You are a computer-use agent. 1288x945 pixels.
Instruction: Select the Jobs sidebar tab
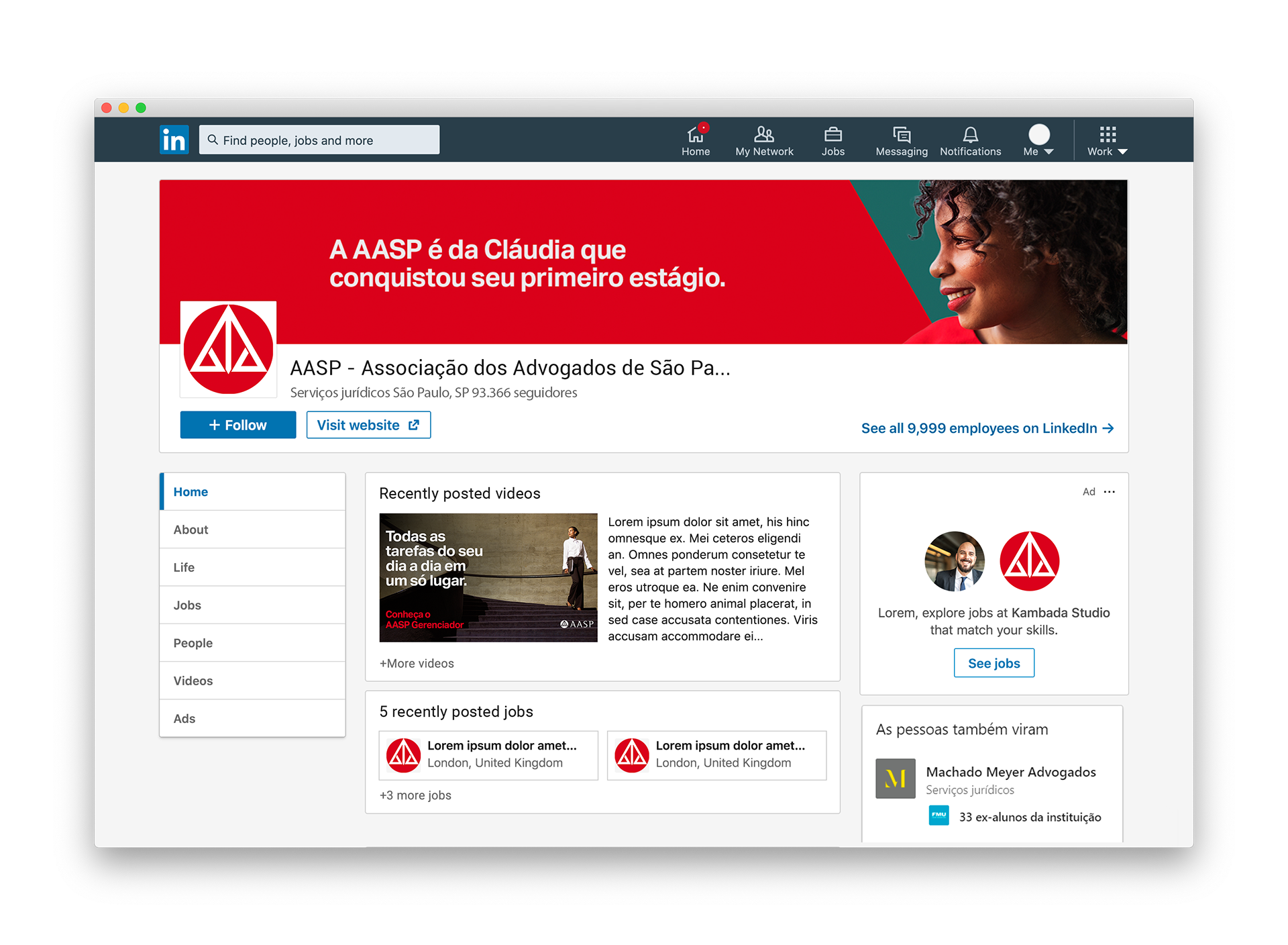coord(252,605)
